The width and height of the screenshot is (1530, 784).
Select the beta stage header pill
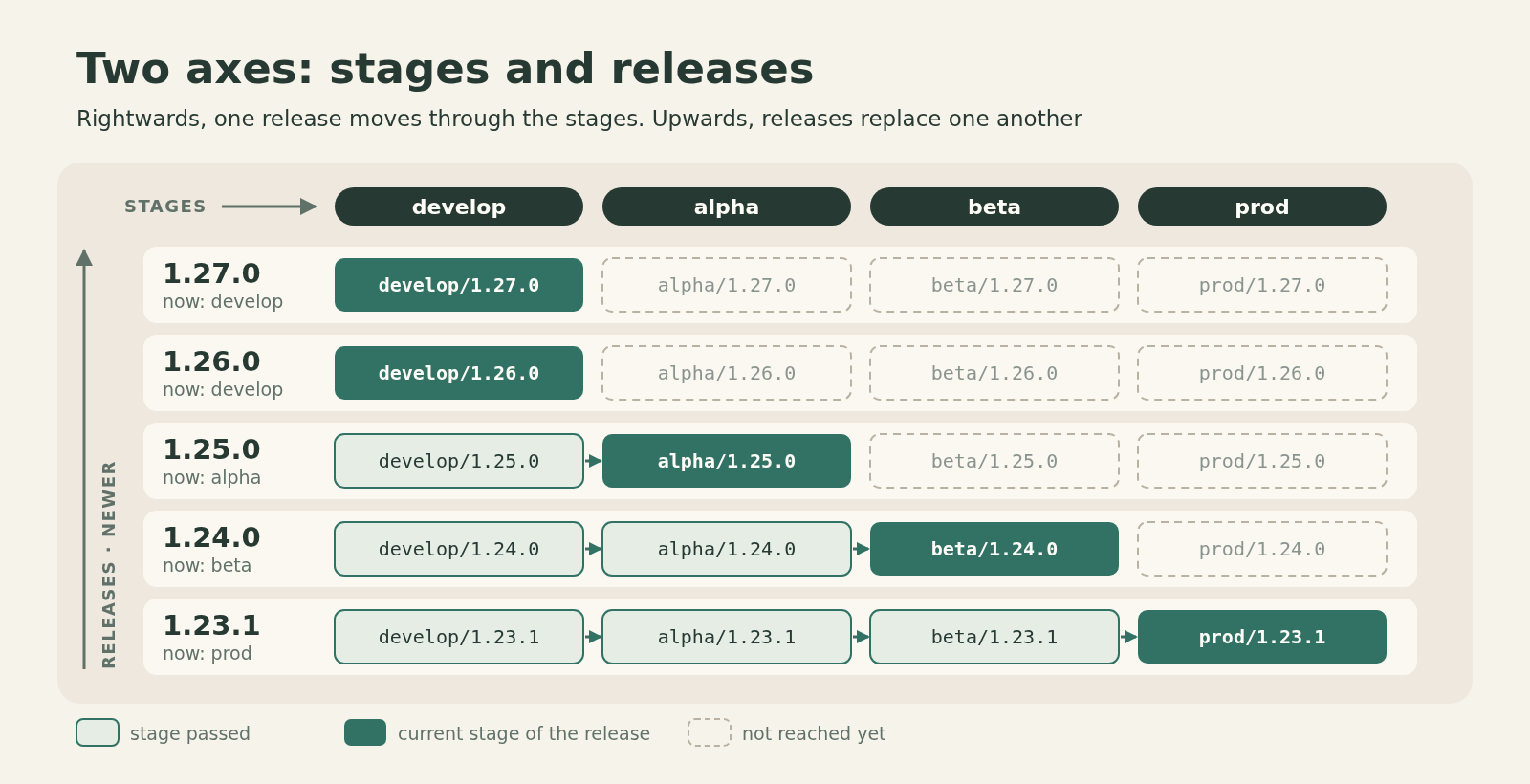coord(994,207)
